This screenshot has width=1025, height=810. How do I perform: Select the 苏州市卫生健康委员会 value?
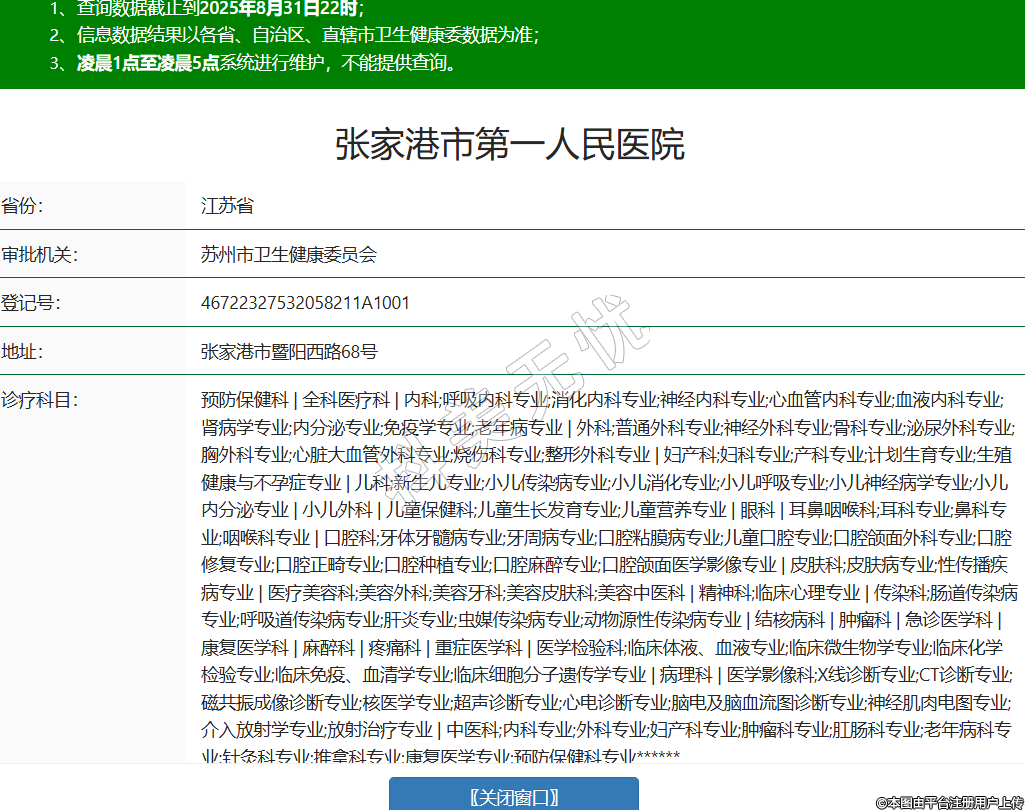288,254
